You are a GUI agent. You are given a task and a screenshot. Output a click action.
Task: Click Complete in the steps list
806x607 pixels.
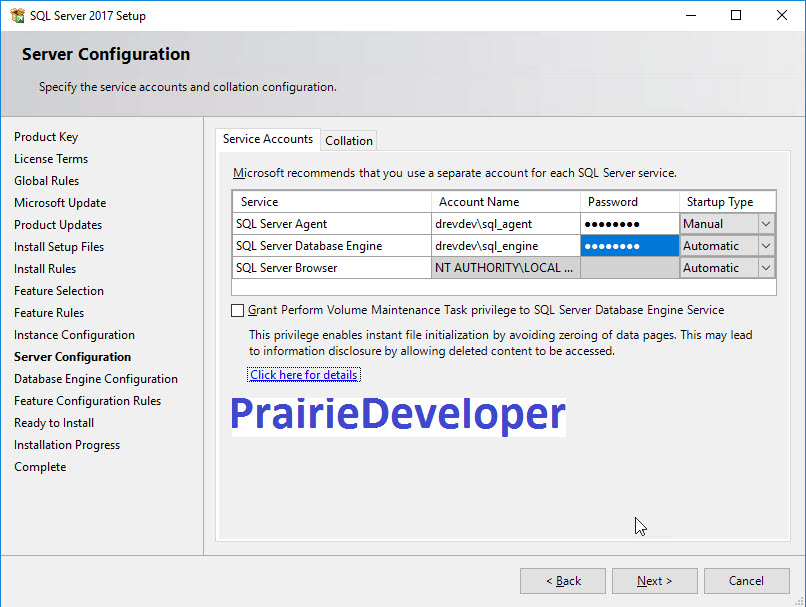pos(40,467)
